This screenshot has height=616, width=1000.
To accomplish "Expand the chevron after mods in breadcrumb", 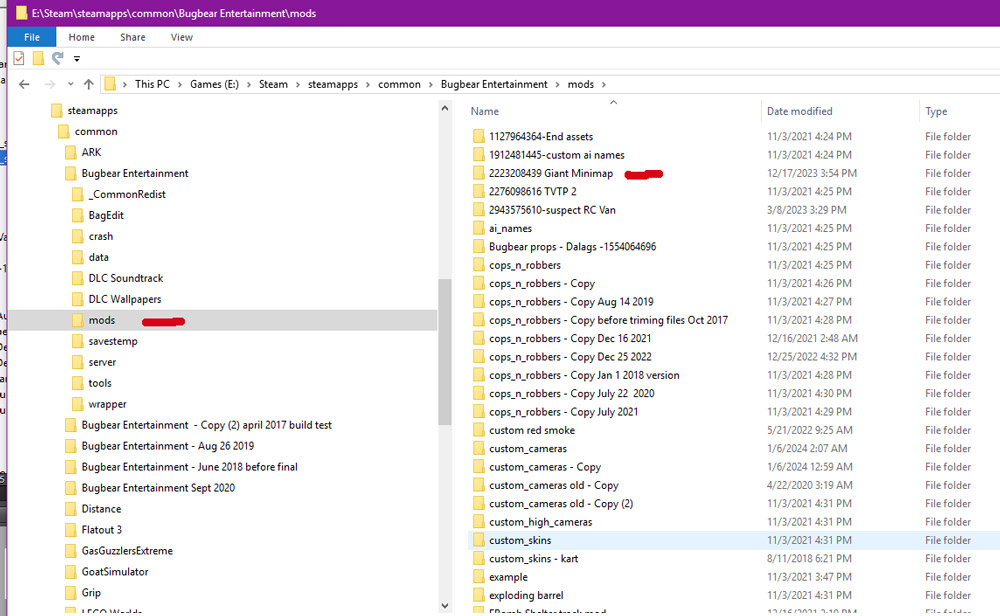I will [x=603, y=84].
